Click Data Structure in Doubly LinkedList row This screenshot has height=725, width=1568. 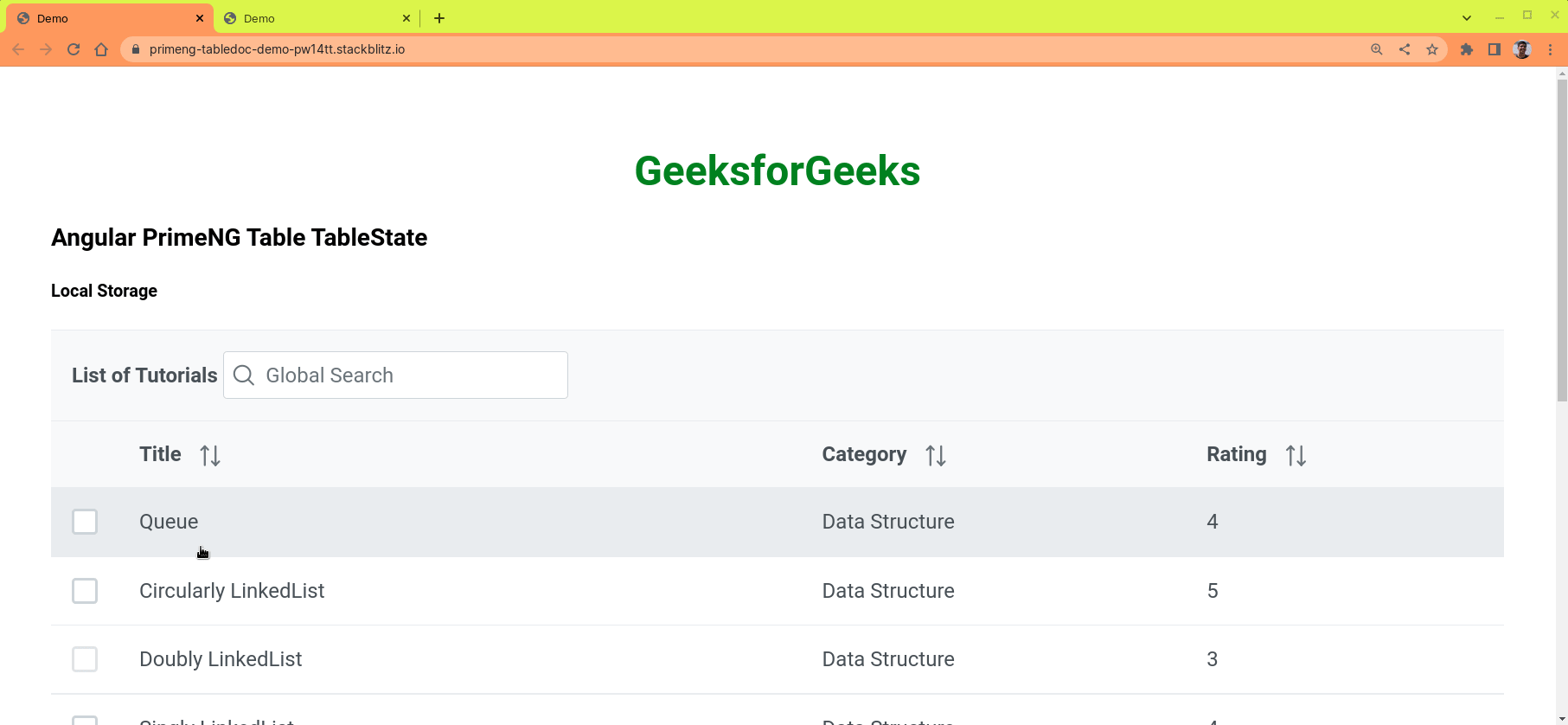click(888, 659)
